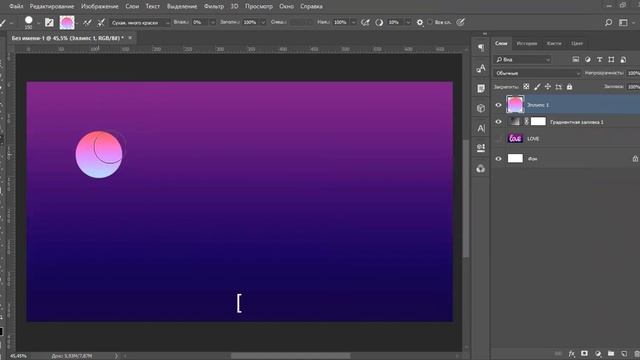Open the Paragraph panel icon
Image resolution: width=640 pixels, height=360 pixels.
pyautogui.click(x=481, y=48)
